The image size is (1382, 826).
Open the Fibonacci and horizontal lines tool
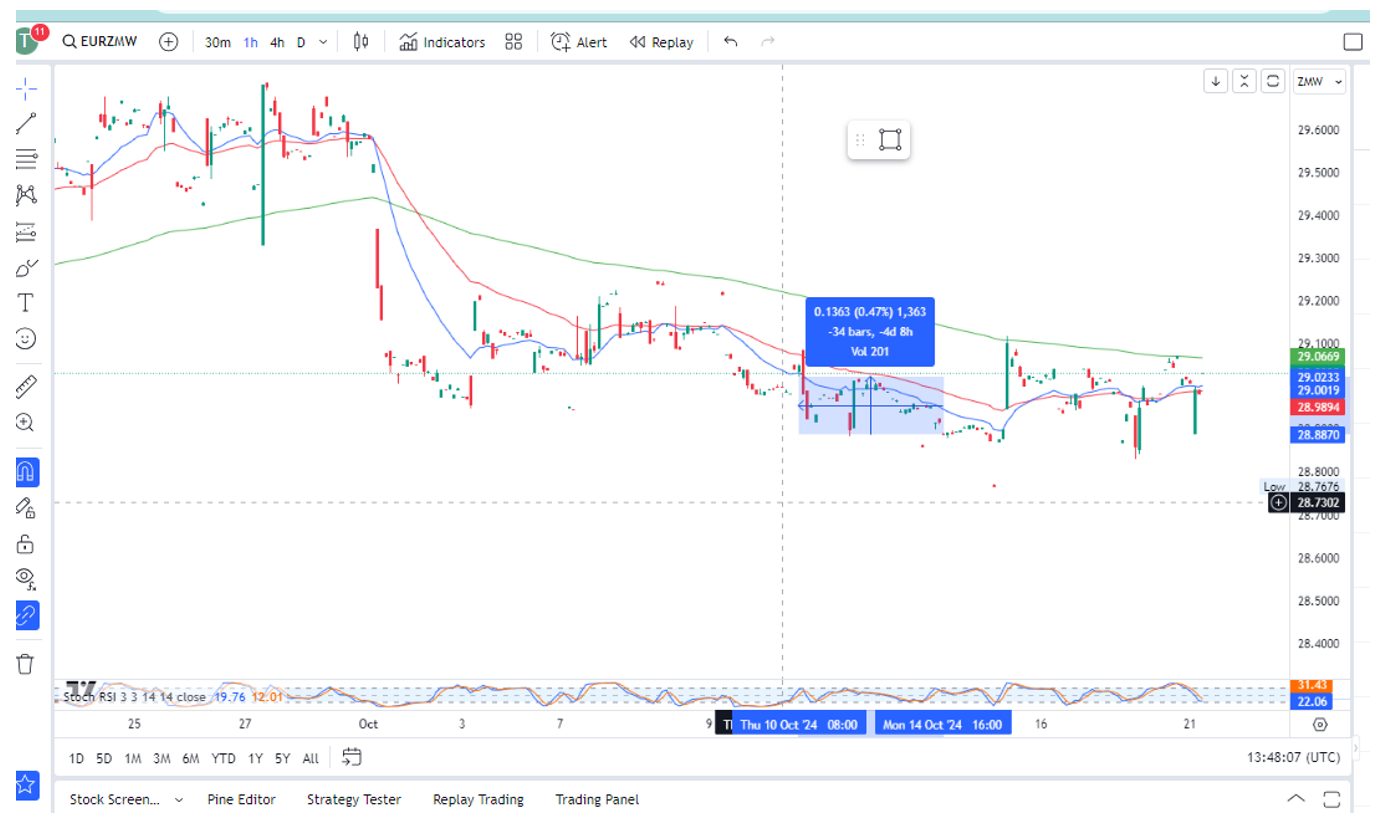(x=26, y=159)
